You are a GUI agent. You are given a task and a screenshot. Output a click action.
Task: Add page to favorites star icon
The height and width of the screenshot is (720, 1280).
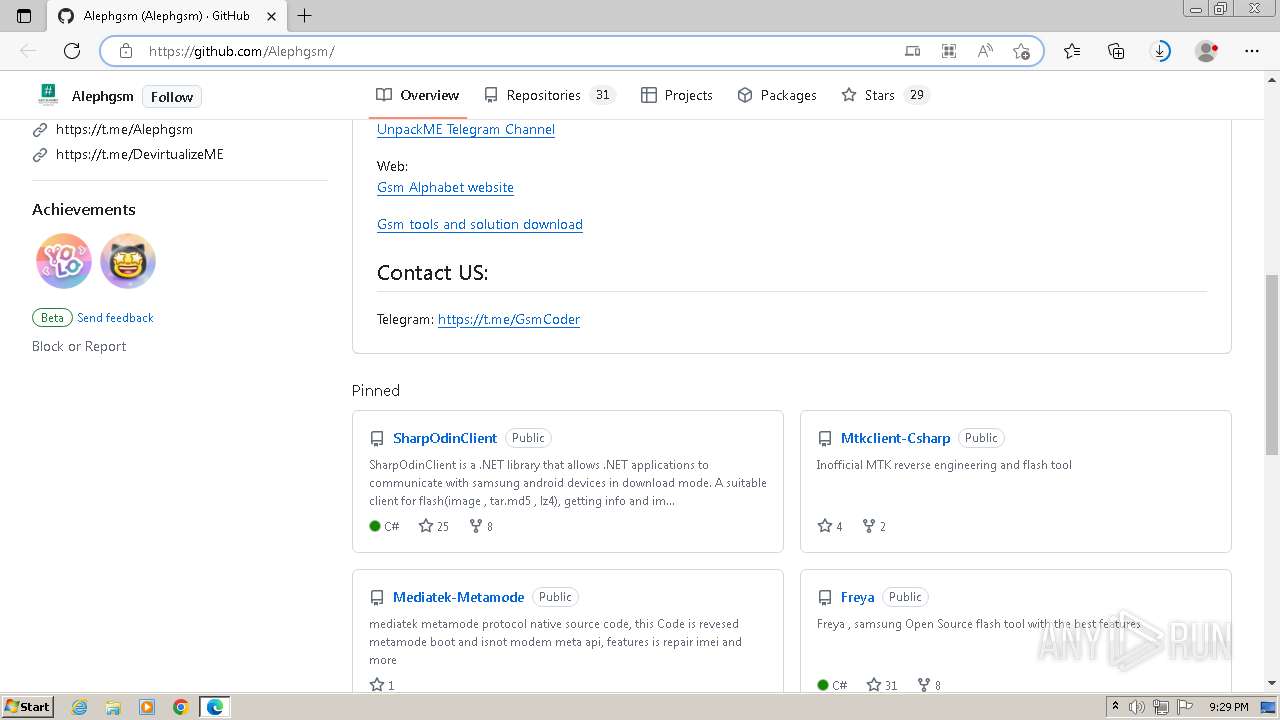(x=1021, y=51)
